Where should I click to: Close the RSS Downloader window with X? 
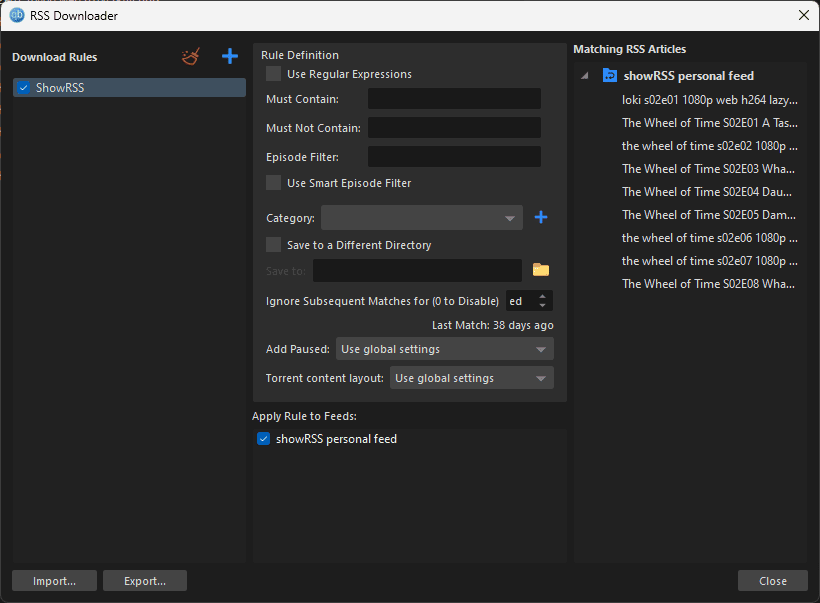coord(804,15)
